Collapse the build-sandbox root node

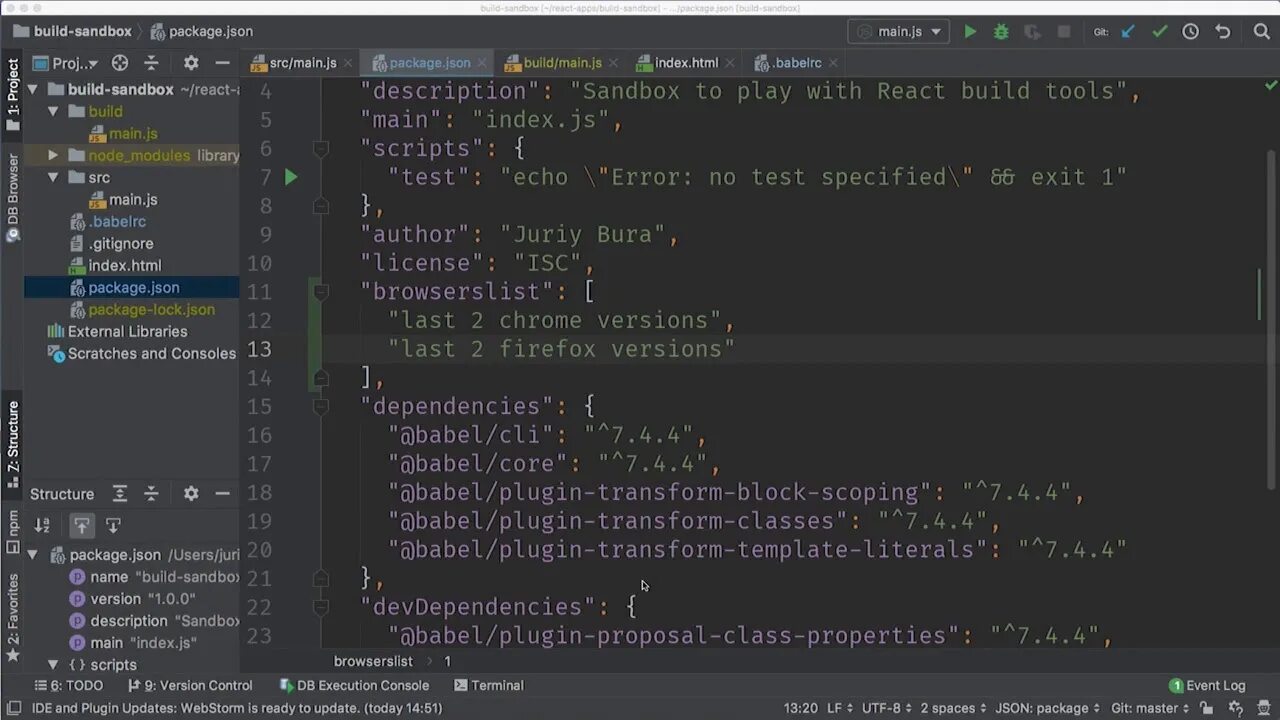point(33,90)
